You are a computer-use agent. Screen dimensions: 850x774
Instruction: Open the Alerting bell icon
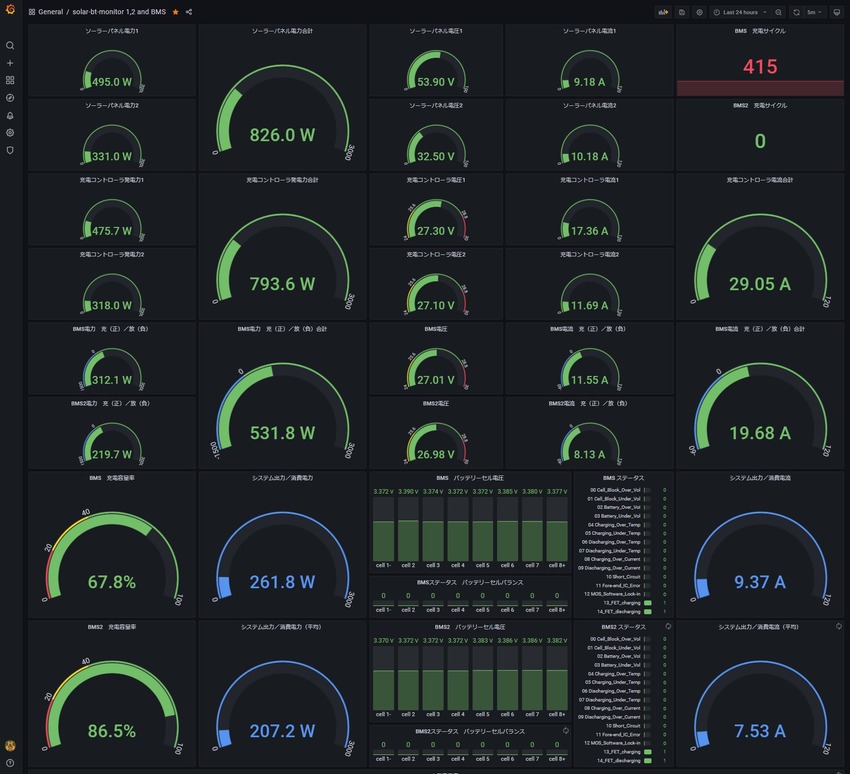pyautogui.click(x=10, y=115)
